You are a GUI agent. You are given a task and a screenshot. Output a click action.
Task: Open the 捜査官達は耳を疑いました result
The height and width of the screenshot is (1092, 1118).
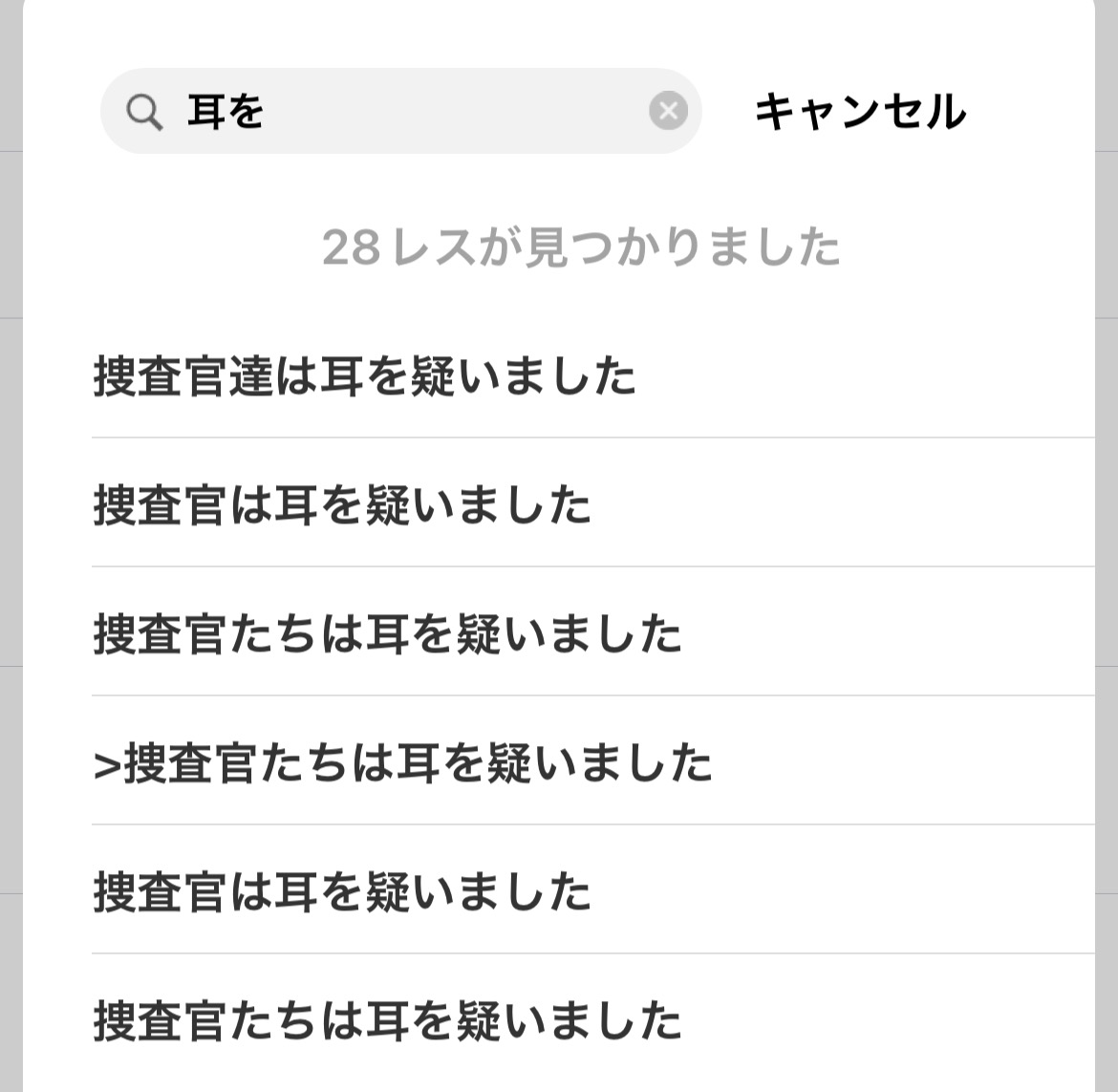coord(364,375)
